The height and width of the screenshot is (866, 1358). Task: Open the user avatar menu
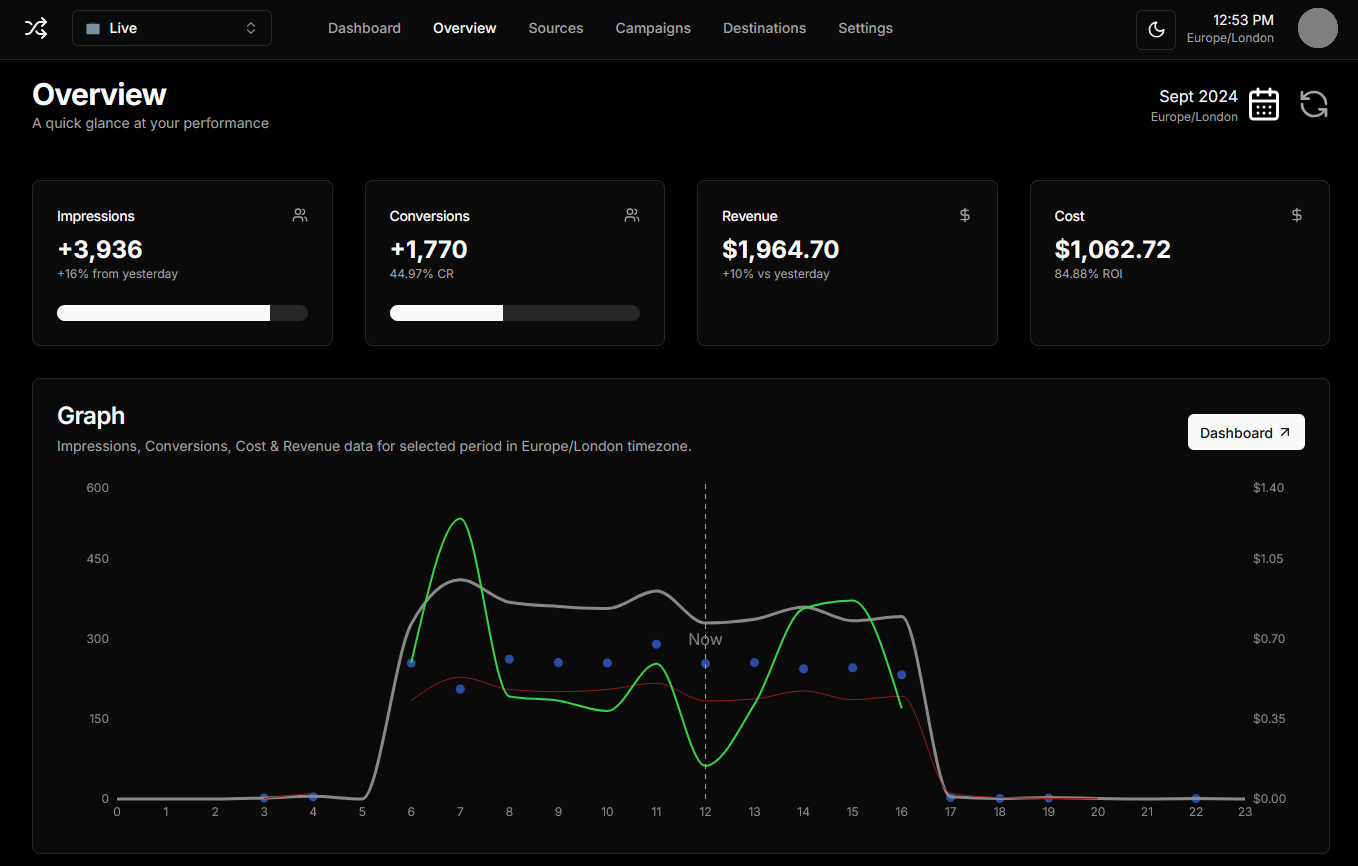[x=1318, y=28]
